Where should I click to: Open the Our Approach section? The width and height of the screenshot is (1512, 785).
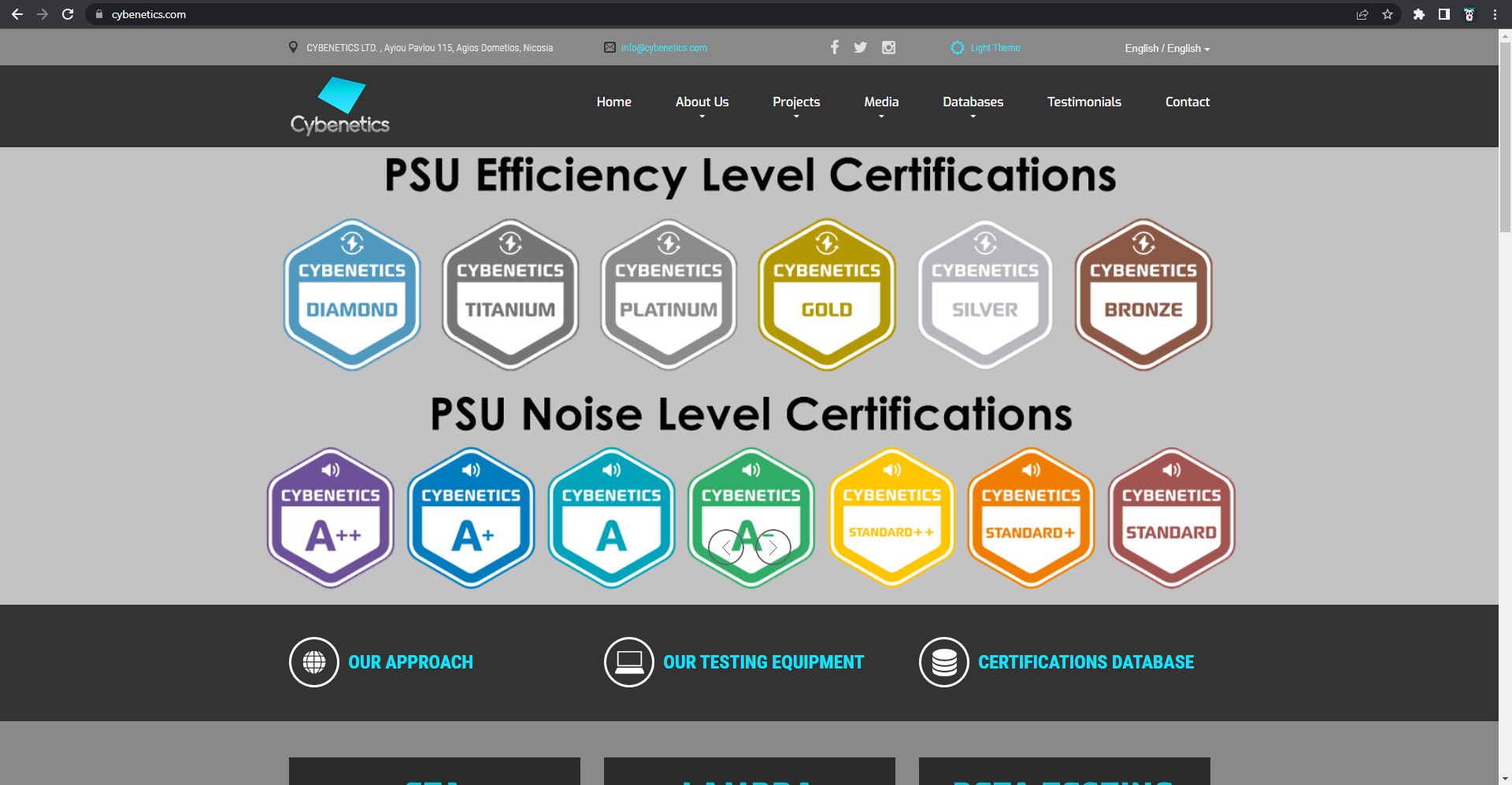(411, 662)
